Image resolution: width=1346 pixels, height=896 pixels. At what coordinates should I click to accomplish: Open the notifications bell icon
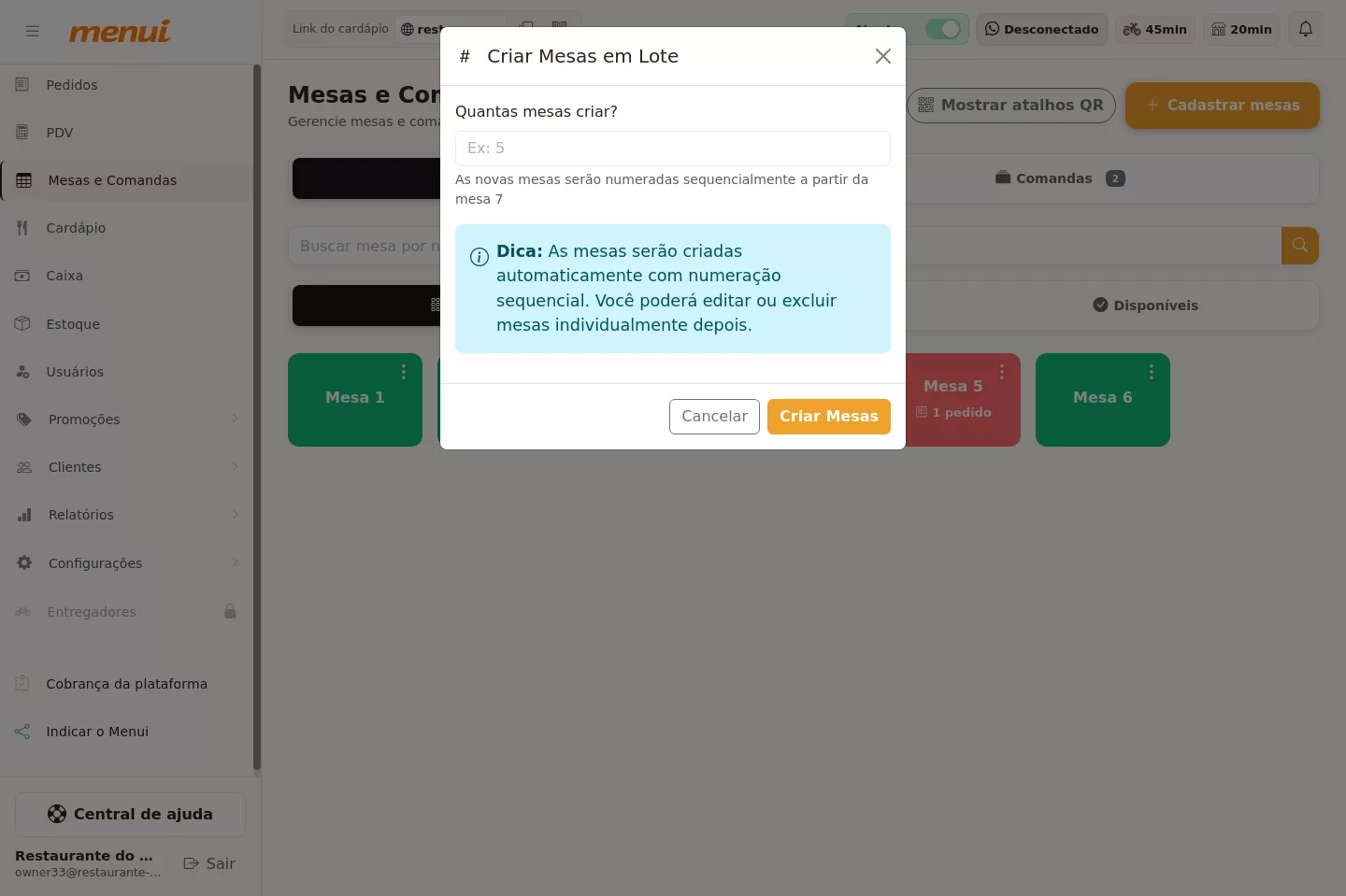coord(1306,29)
